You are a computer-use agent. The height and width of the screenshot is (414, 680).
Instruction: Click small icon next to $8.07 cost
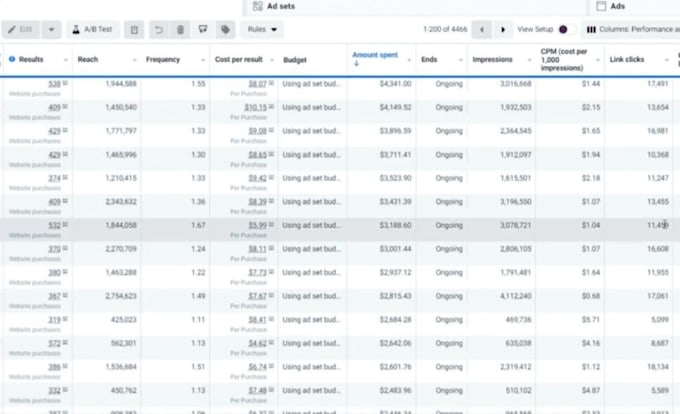coord(271,83)
